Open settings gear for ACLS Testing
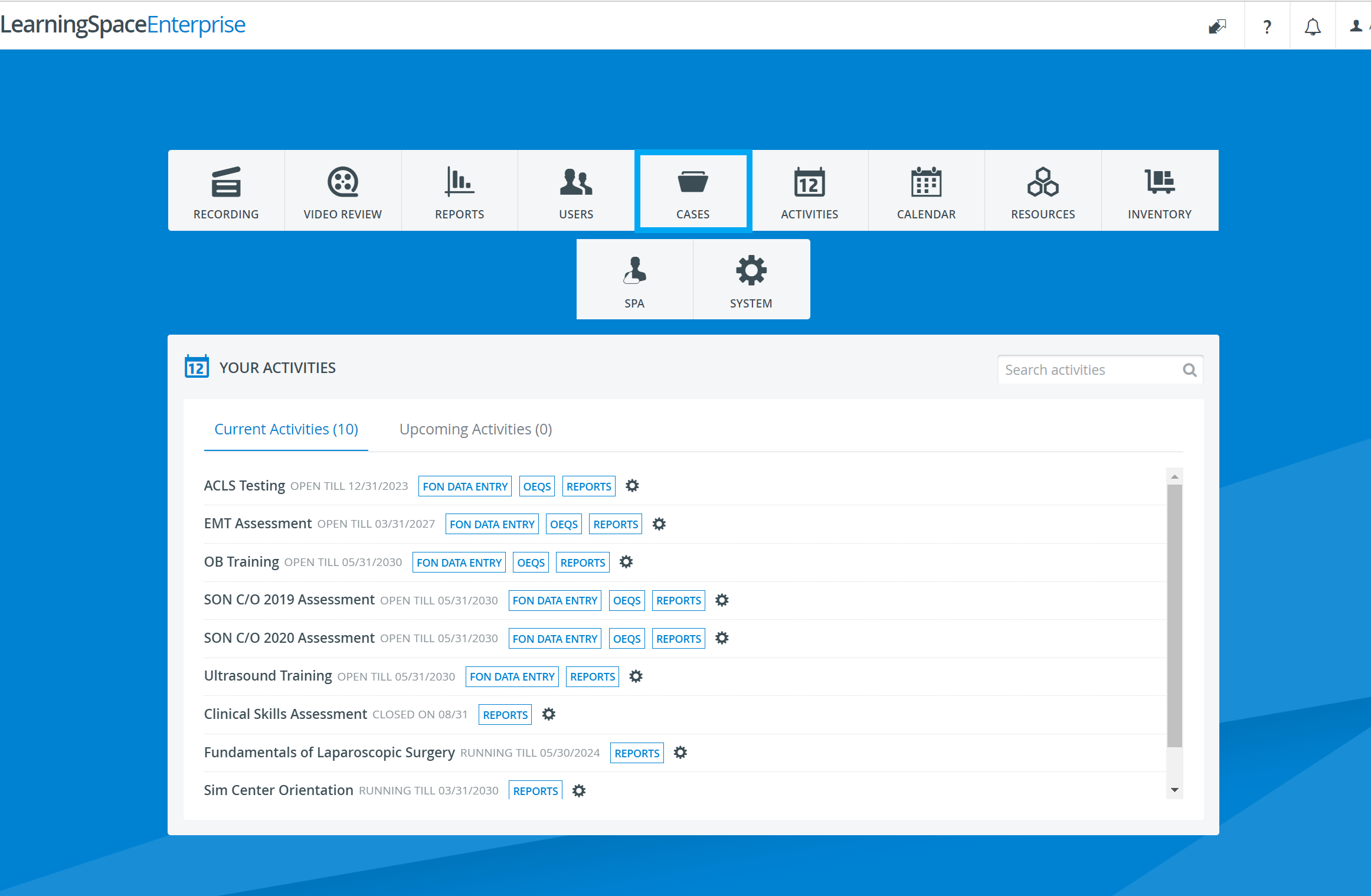 [632, 486]
